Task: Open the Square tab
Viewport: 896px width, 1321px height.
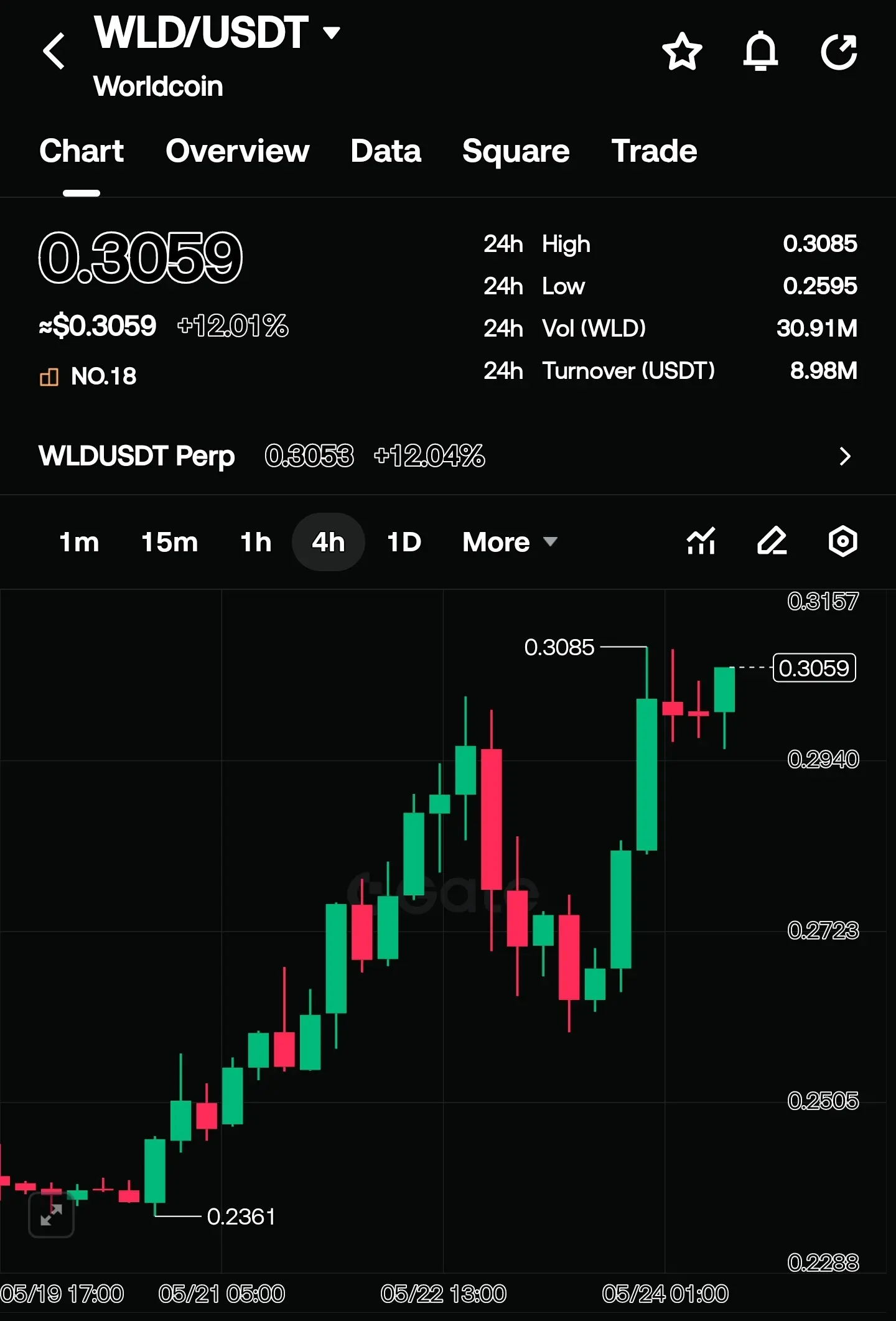Action: (x=516, y=151)
